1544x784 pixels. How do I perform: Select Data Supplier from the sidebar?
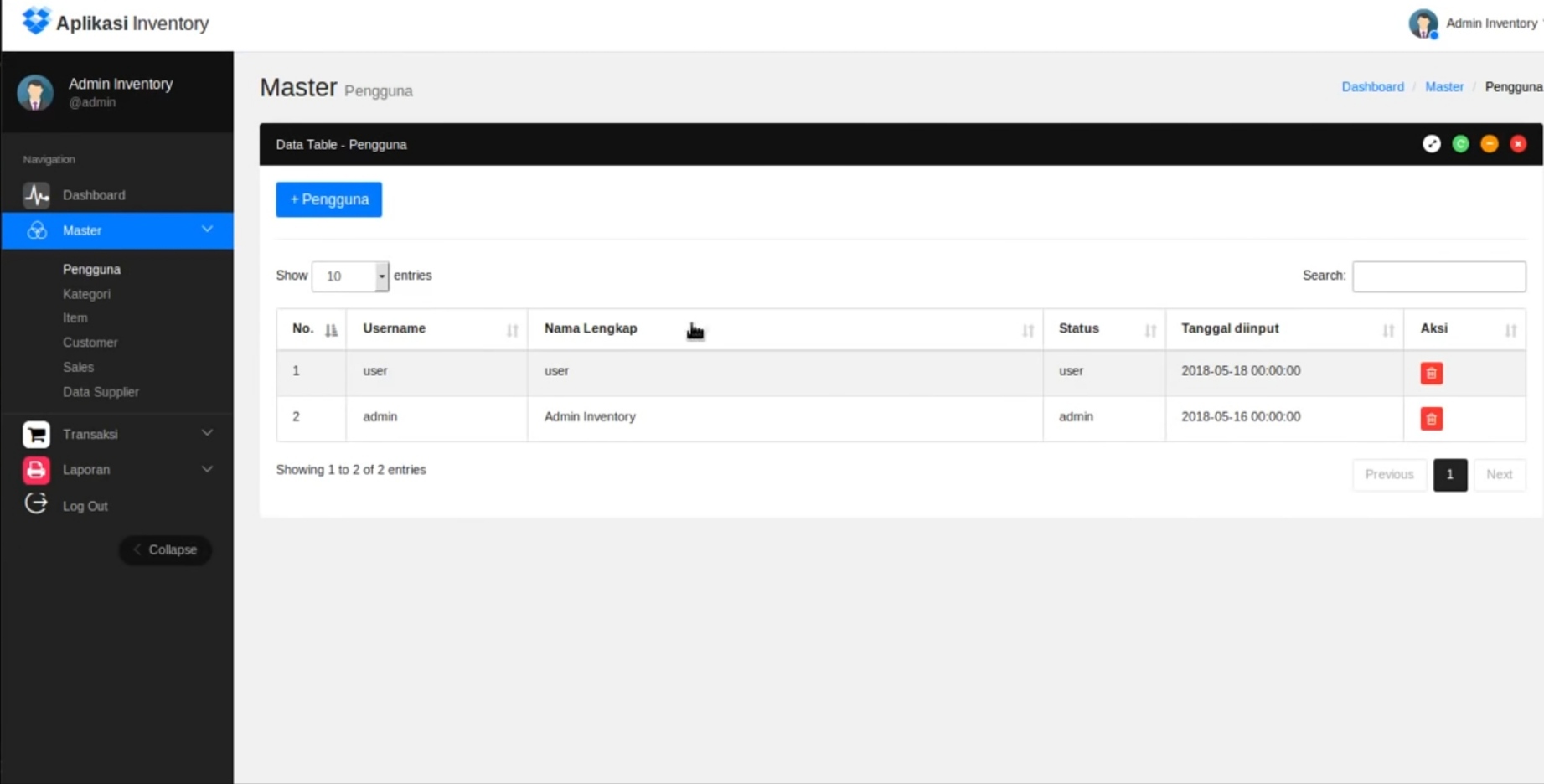click(x=101, y=392)
